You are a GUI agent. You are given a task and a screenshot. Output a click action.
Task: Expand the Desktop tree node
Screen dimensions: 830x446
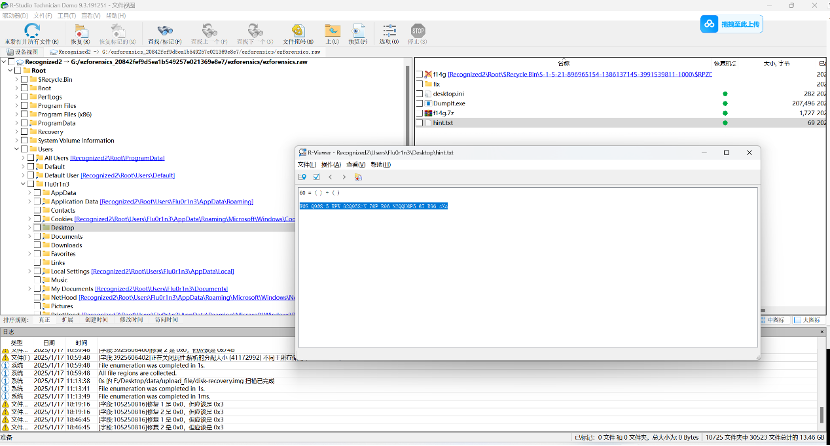pyautogui.click(x=29, y=227)
